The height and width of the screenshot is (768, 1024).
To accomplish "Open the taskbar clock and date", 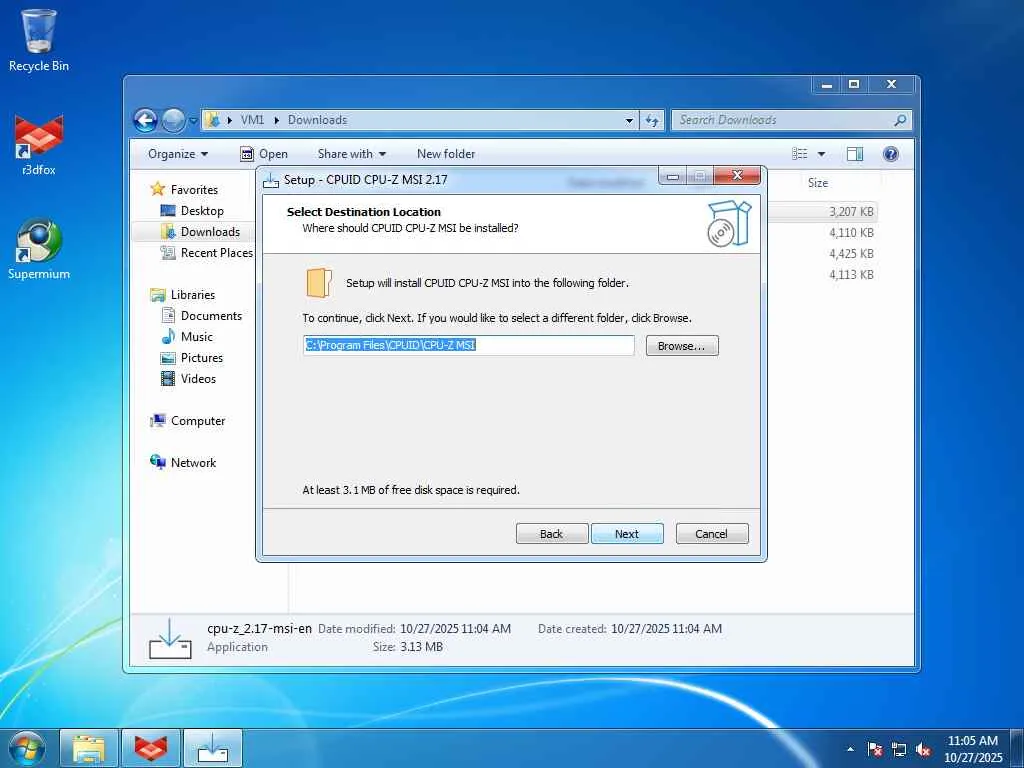I will coord(972,748).
